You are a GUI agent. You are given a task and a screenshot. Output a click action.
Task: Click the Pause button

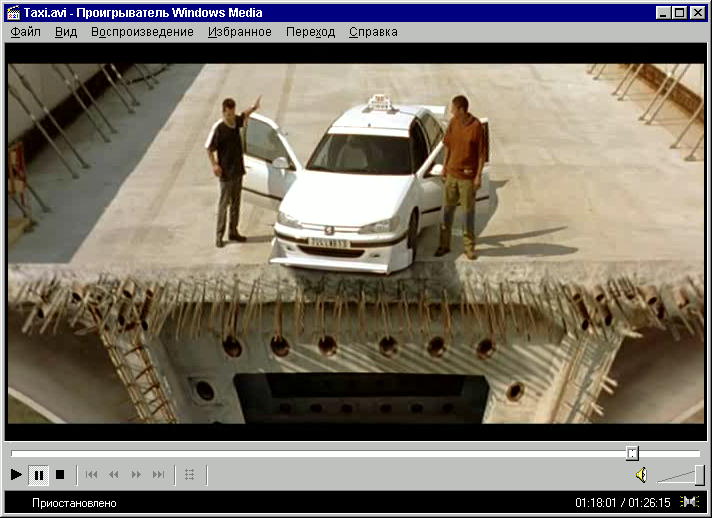(x=39, y=475)
